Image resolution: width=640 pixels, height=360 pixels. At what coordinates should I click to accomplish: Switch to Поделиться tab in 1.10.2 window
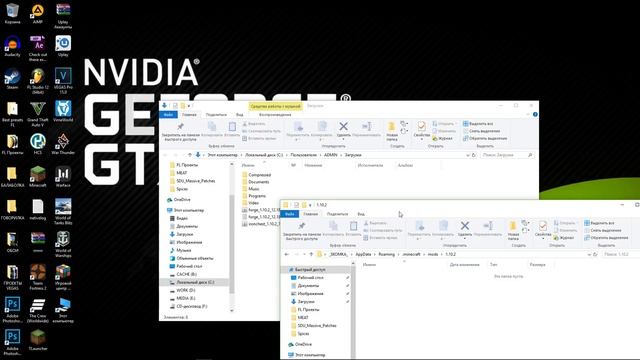point(337,214)
